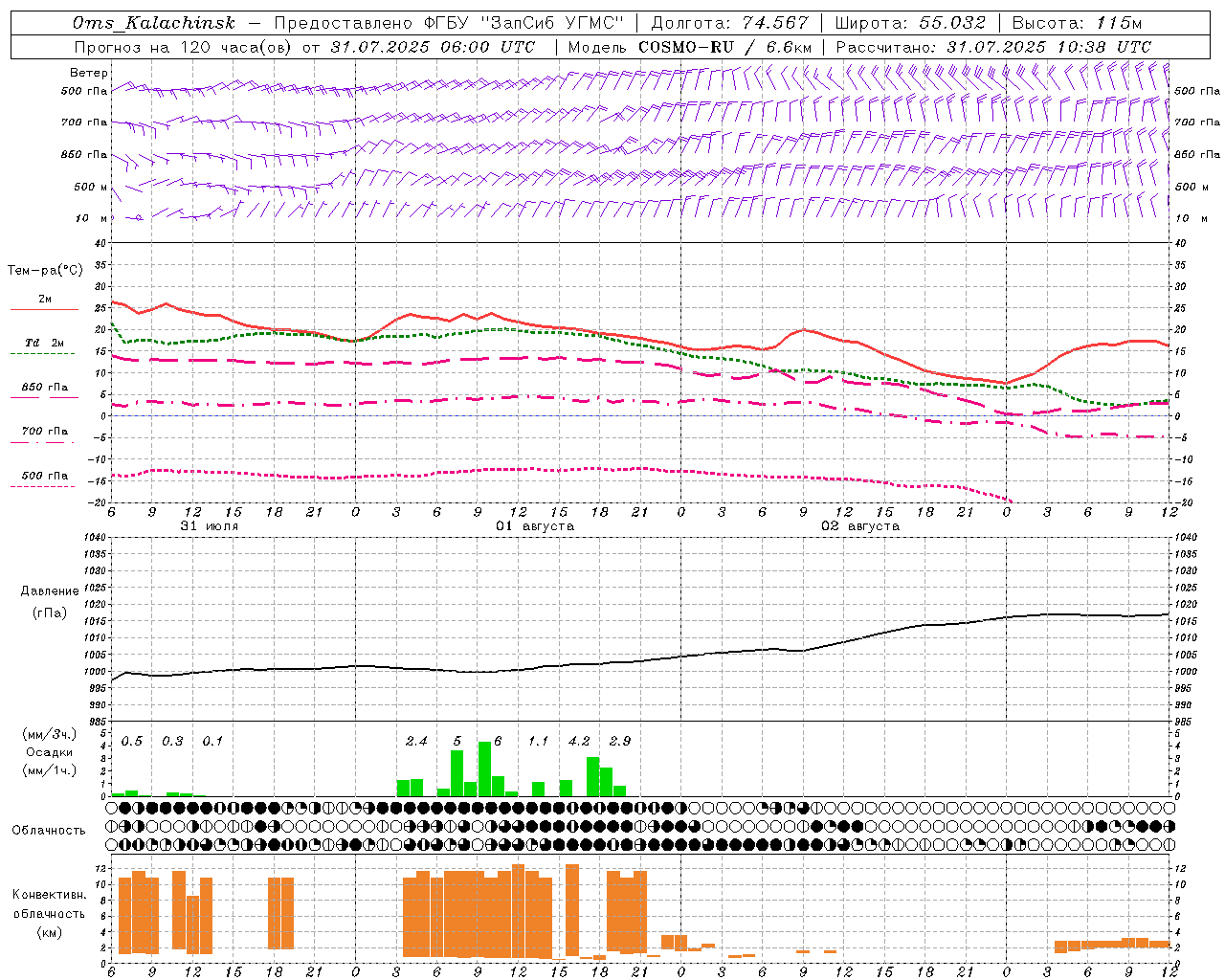
Task: Click the '(км)' convective cloud unit label
Action: coord(50,932)
